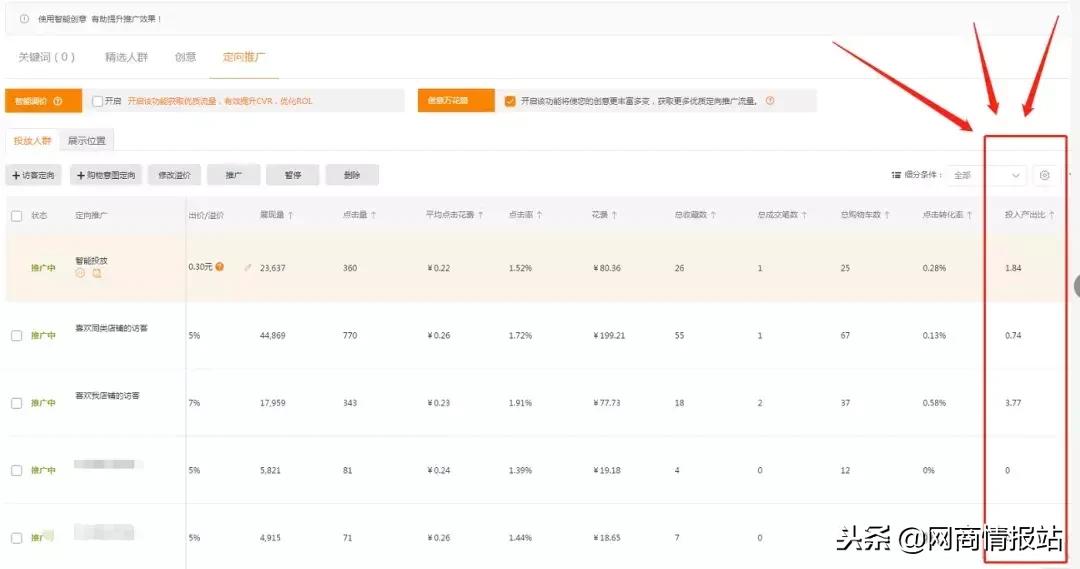Screen dimensions: 1080x569
Task: Click the +购物意图定向 button
Action: coord(106,176)
